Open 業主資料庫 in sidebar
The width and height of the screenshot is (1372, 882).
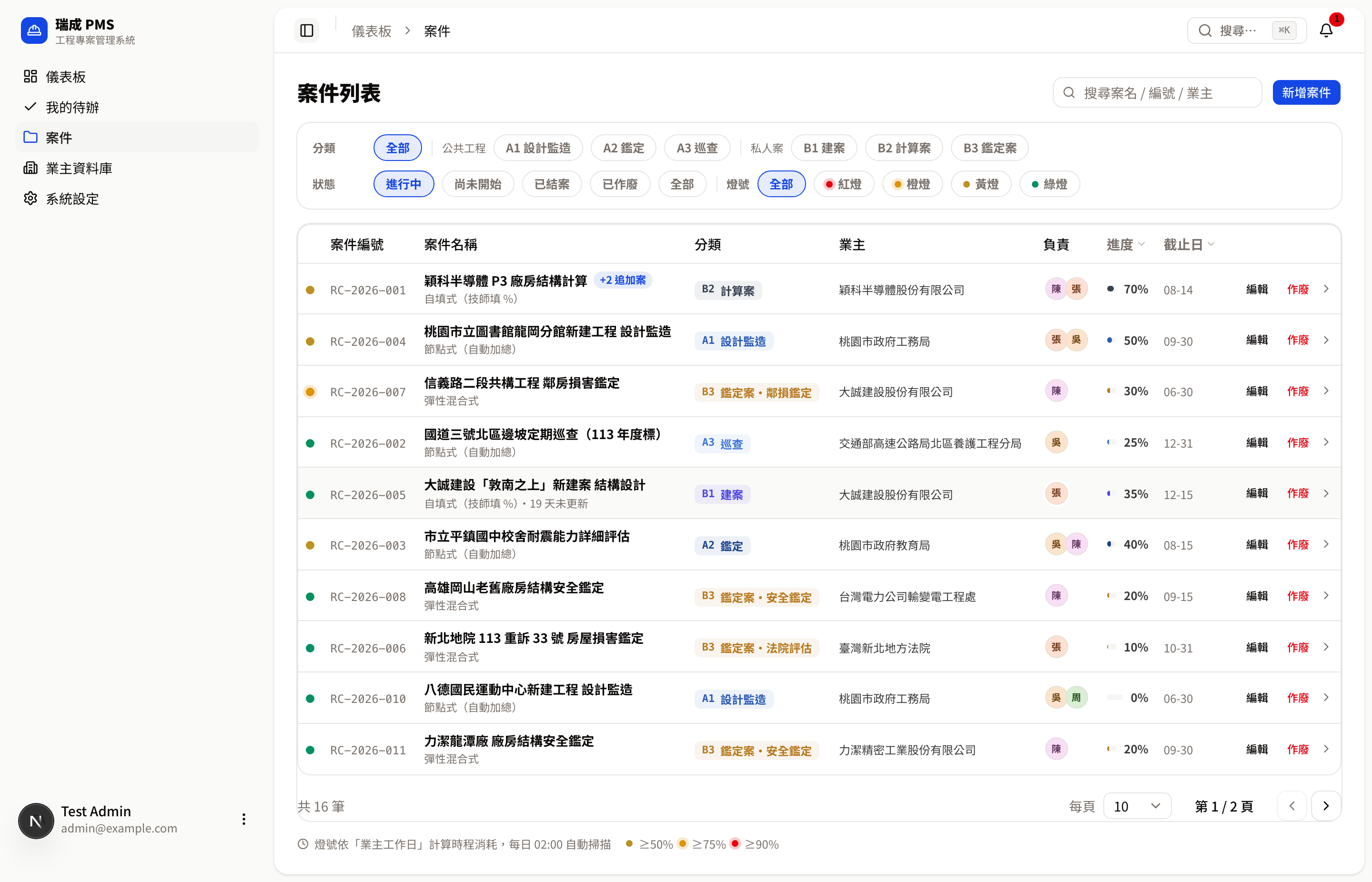point(137,168)
